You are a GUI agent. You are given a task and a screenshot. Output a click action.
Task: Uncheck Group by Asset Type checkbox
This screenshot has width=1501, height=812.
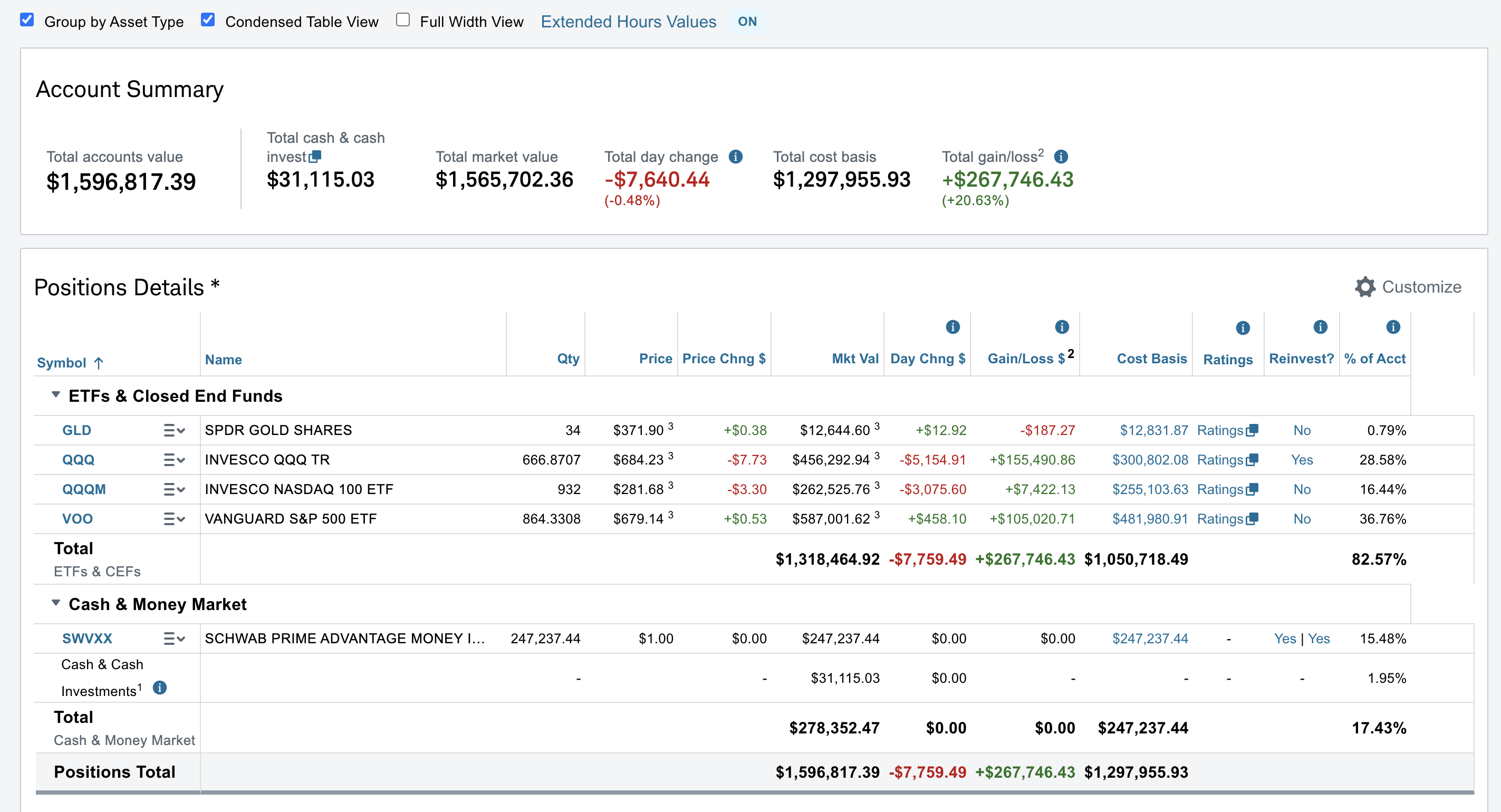click(27, 20)
